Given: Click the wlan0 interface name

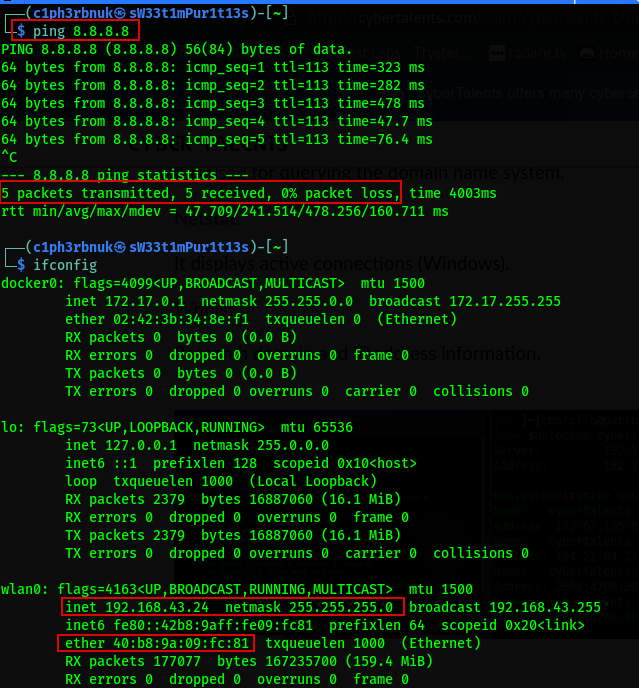Looking at the screenshot, I should [21, 589].
